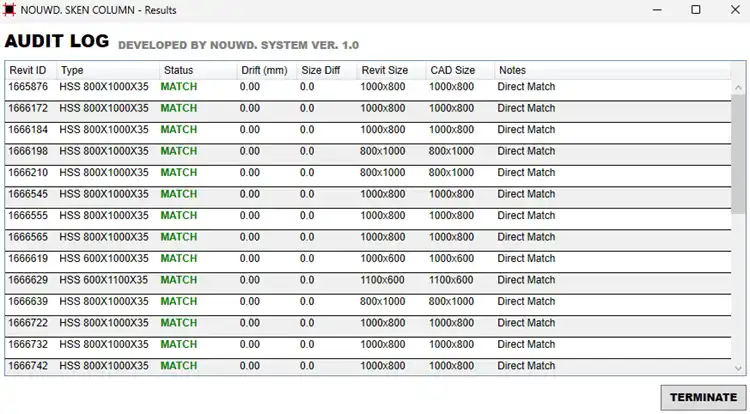Screen dimensions: 750x414
Task: Sort by the Type column header
Action: pyautogui.click(x=108, y=70)
